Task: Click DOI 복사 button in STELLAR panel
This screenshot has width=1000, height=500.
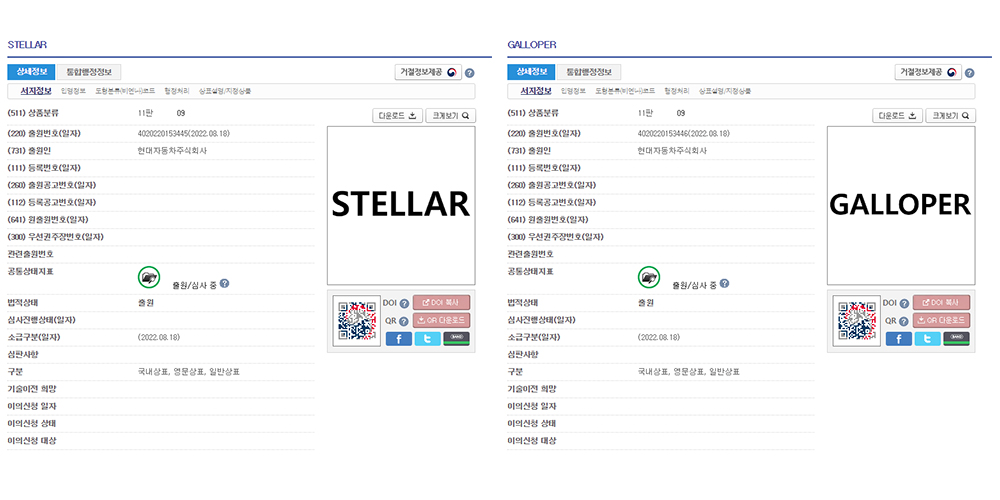Action: [441, 302]
